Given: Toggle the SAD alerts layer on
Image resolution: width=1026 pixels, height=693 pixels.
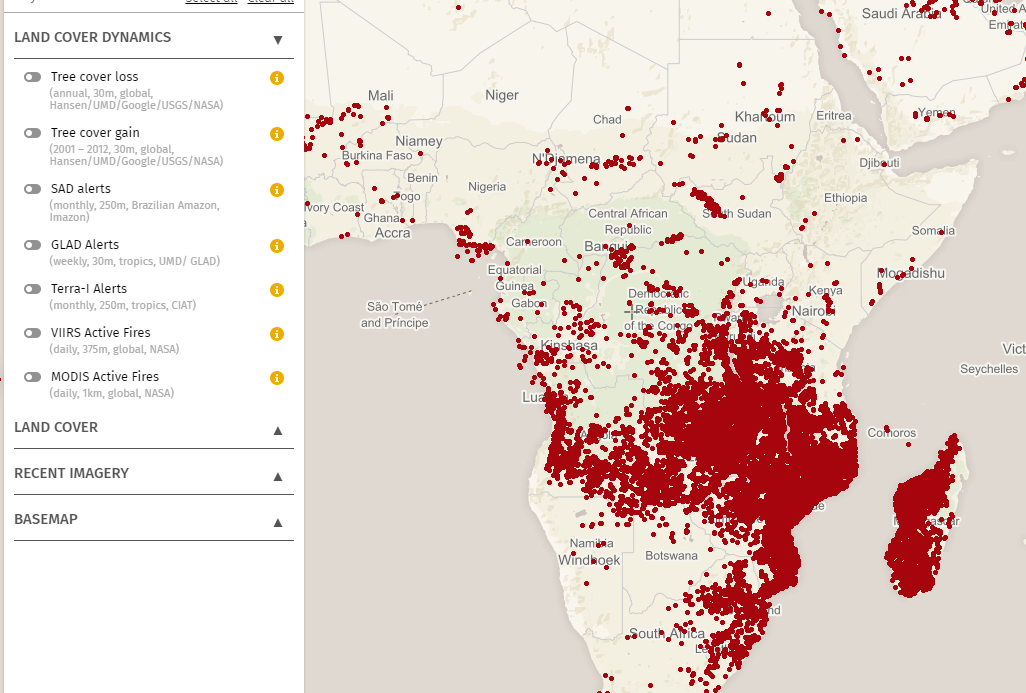Looking at the screenshot, I should click(x=32, y=187).
